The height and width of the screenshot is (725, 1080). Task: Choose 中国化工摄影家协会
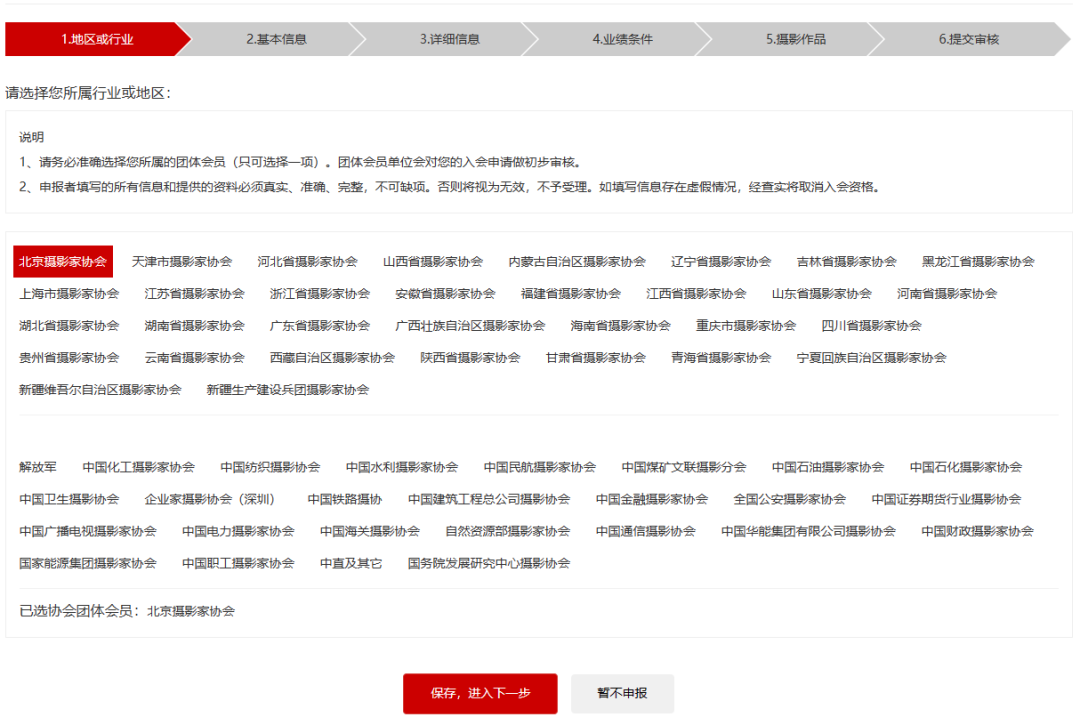[138, 467]
